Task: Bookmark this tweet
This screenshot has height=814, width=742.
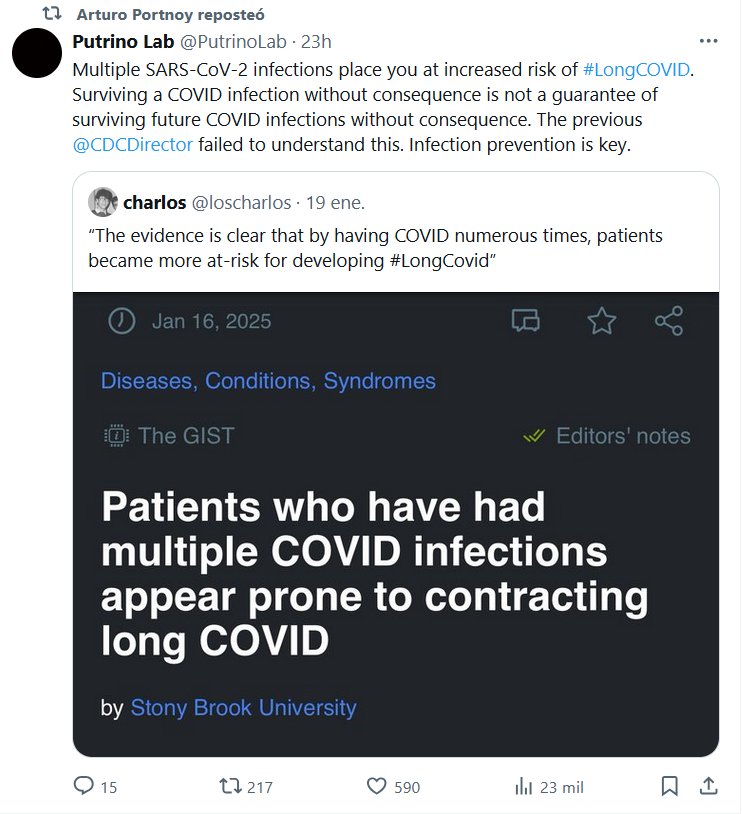Action: [x=670, y=787]
